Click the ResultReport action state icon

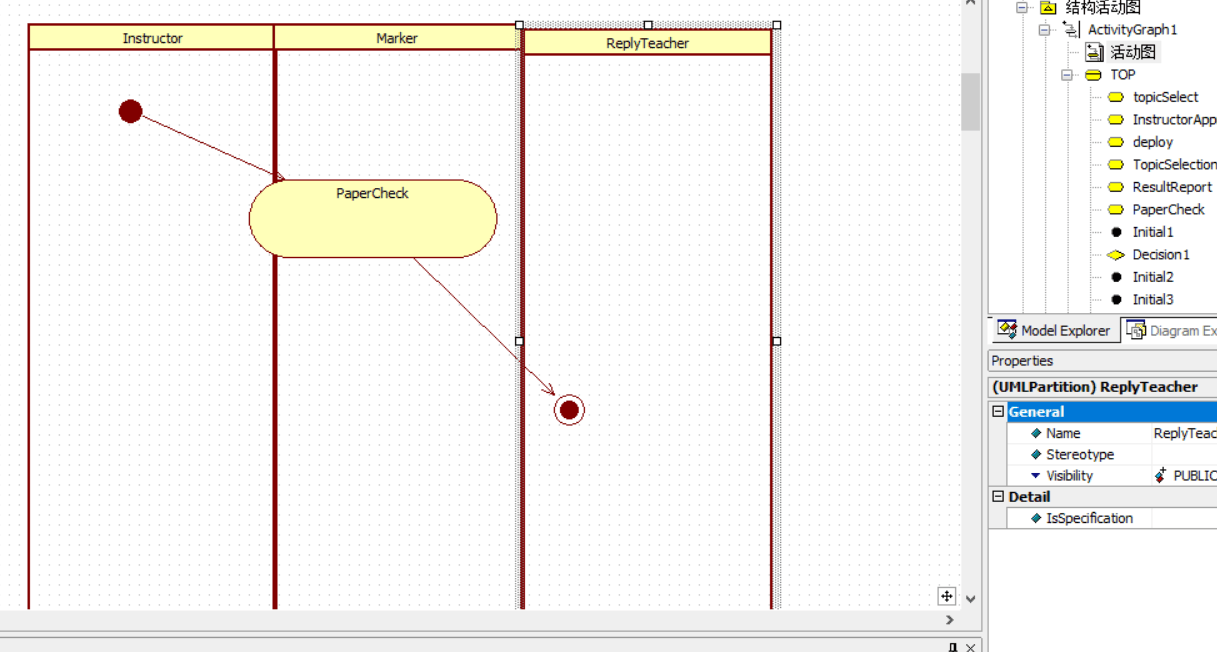coord(1116,187)
